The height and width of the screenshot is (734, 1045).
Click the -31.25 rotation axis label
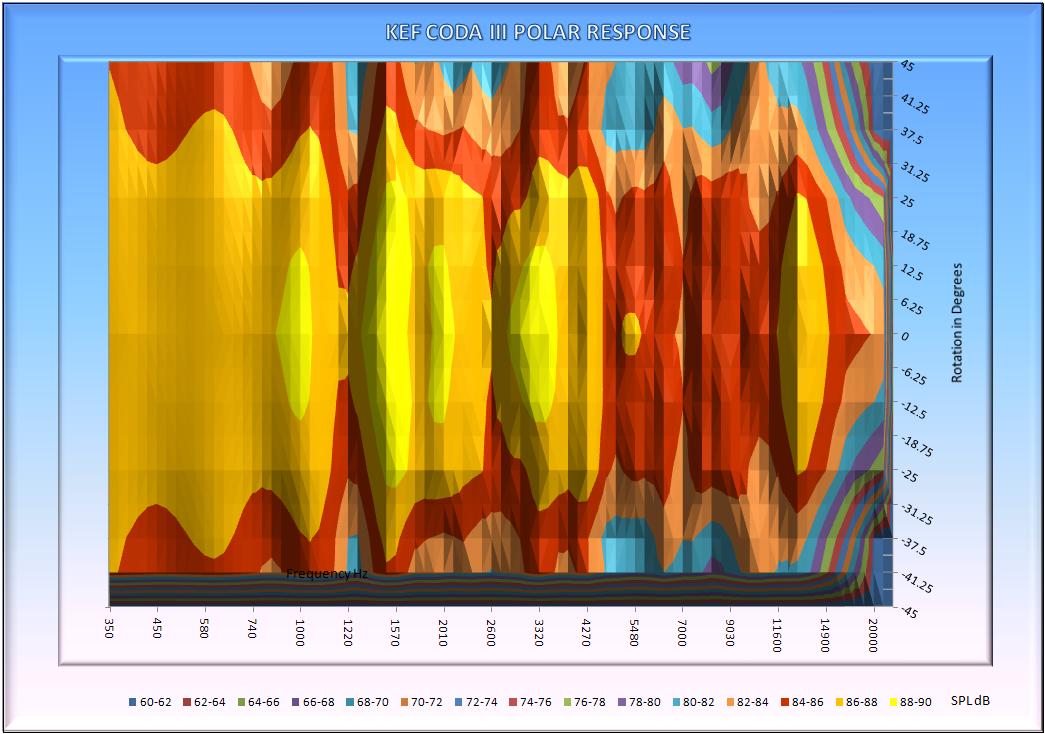coord(917,515)
